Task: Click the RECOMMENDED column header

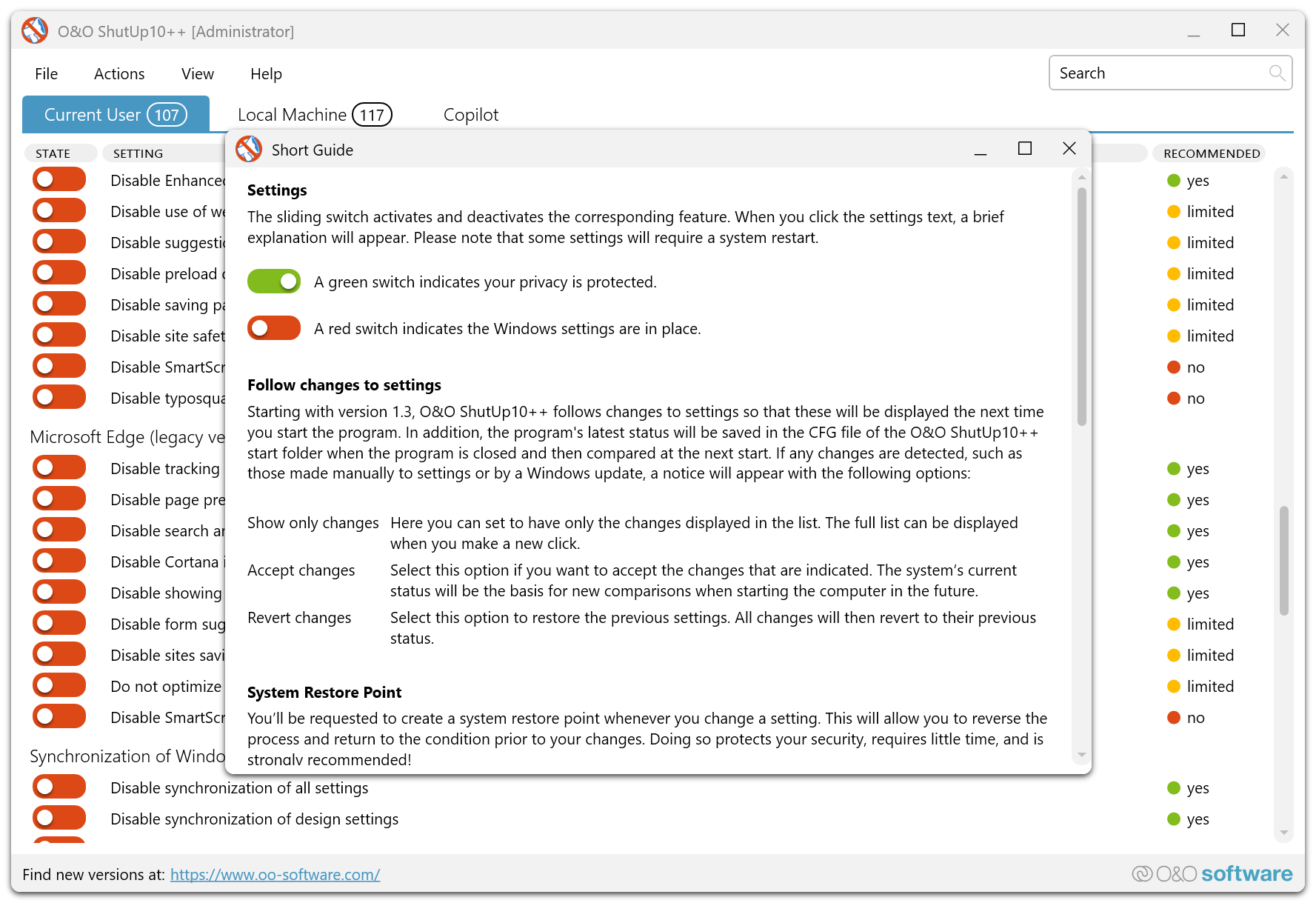Action: pos(1211,153)
